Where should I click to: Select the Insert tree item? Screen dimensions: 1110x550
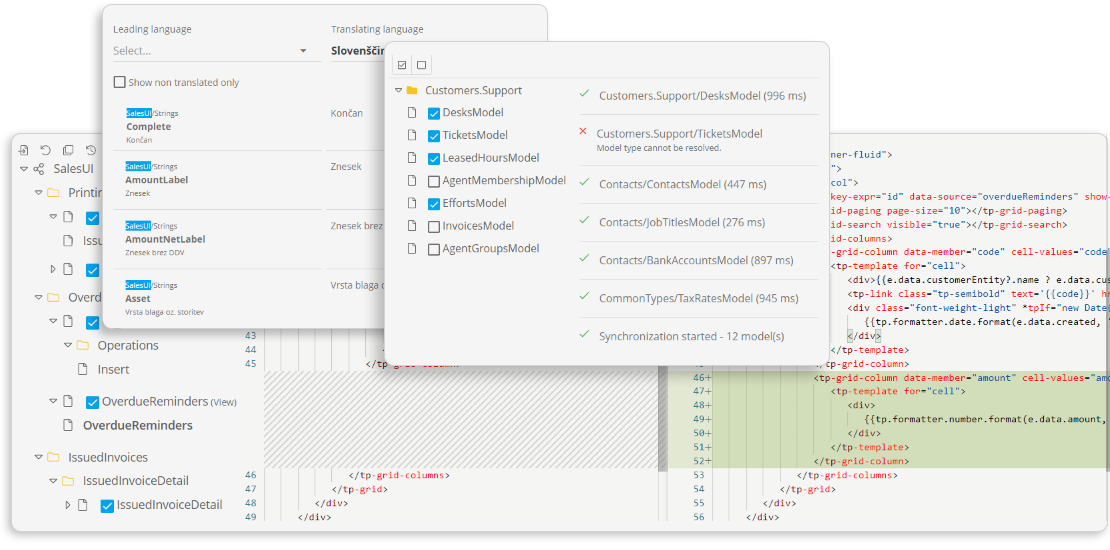click(x=113, y=370)
